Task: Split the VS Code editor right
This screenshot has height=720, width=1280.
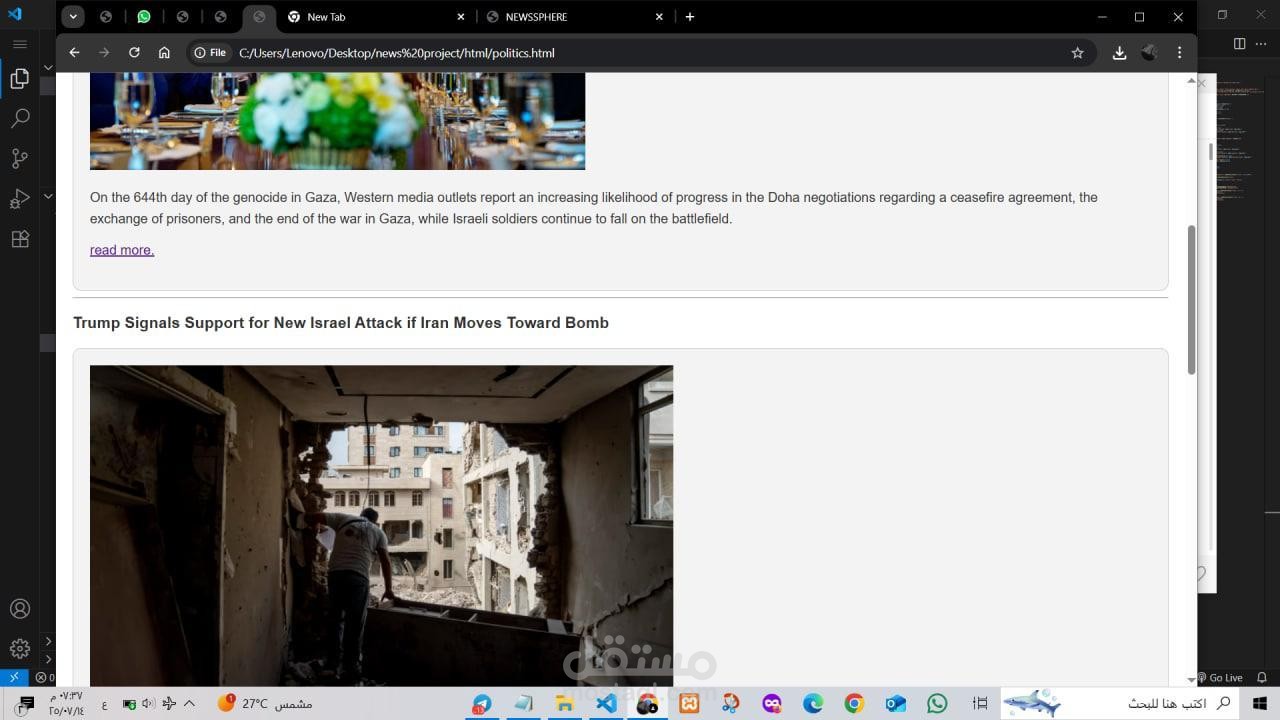Action: pyautogui.click(x=1239, y=43)
